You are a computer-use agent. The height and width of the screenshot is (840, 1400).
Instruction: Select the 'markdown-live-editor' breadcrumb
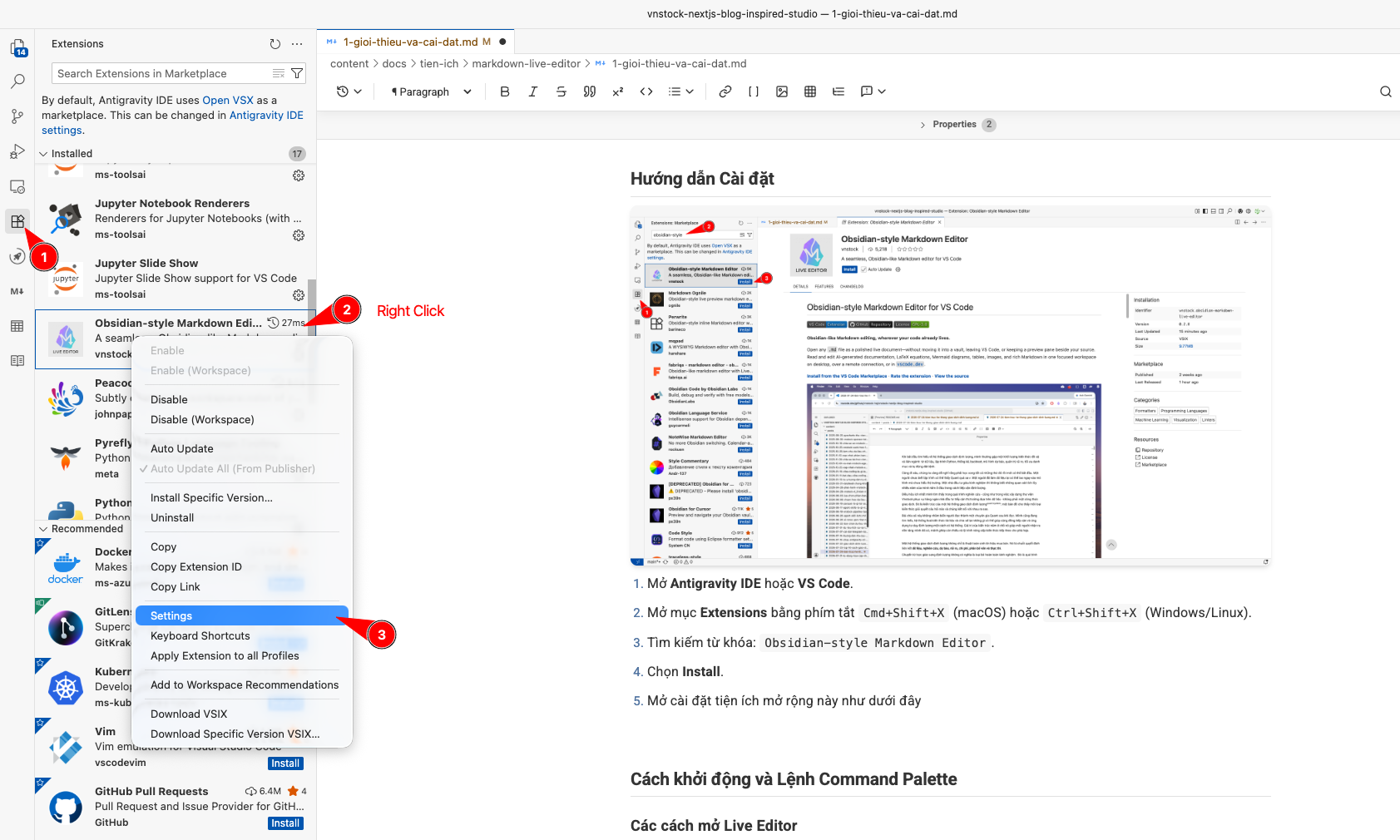527,64
